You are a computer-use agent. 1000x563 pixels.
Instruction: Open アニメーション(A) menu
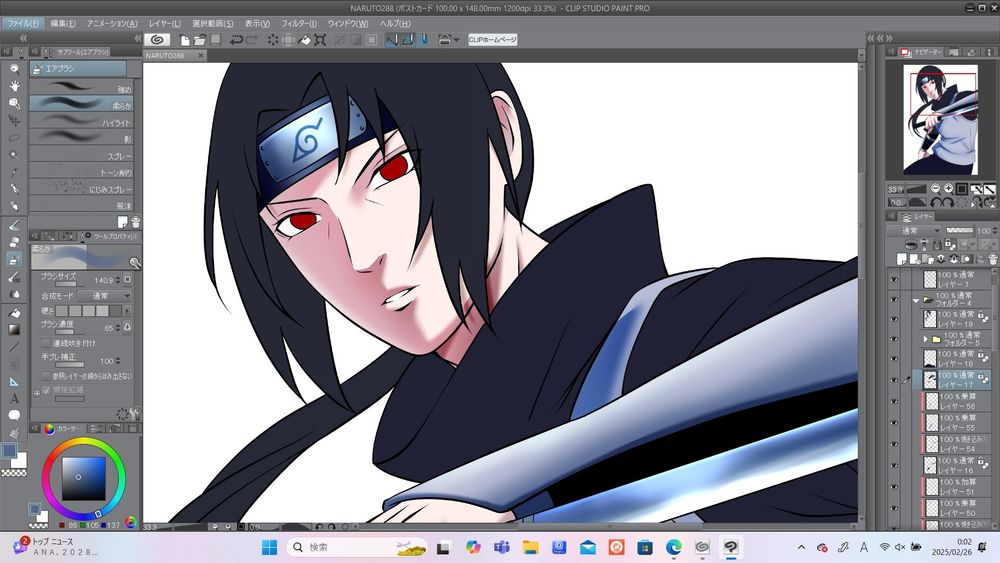click(x=112, y=23)
